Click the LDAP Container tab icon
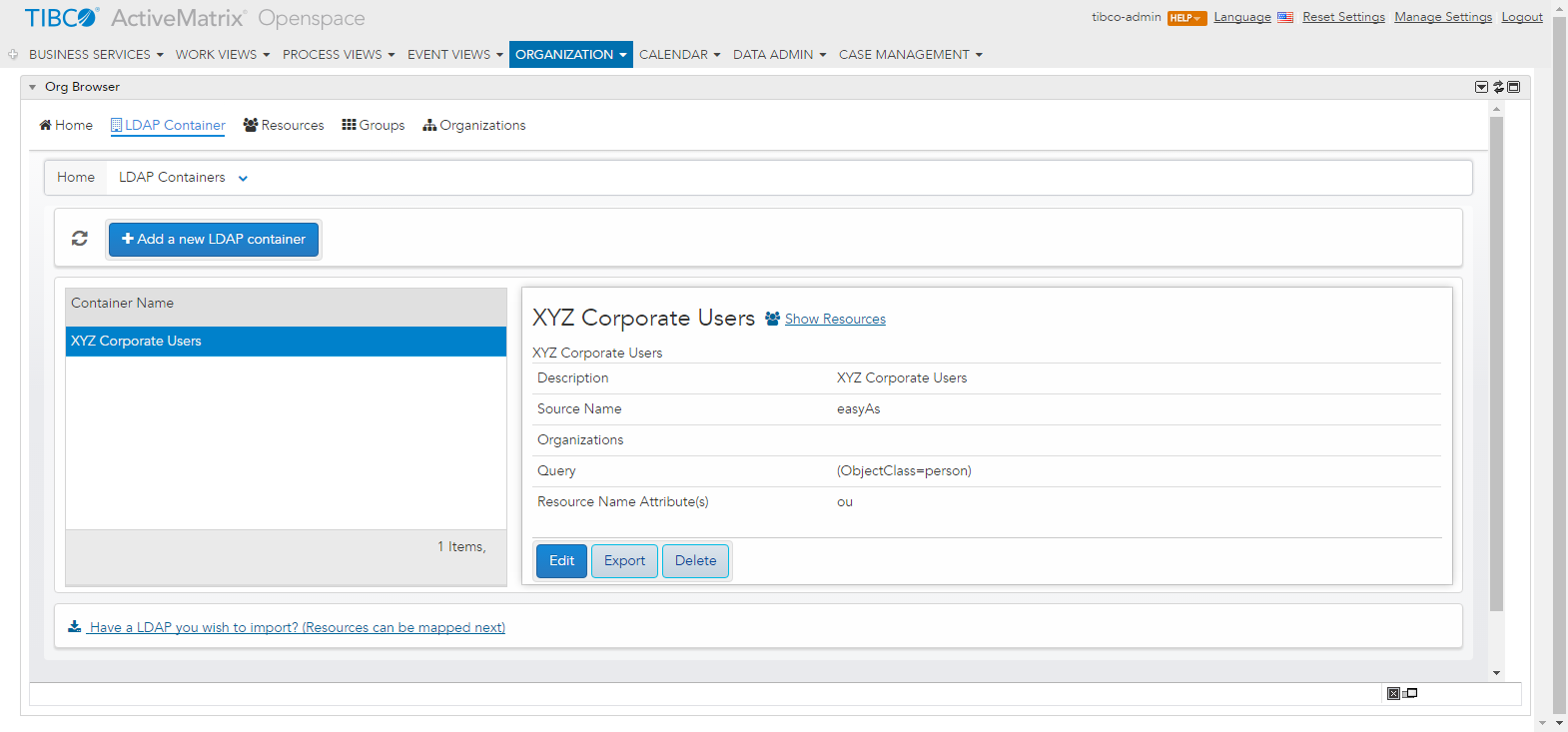This screenshot has height=732, width=1568. 117,125
